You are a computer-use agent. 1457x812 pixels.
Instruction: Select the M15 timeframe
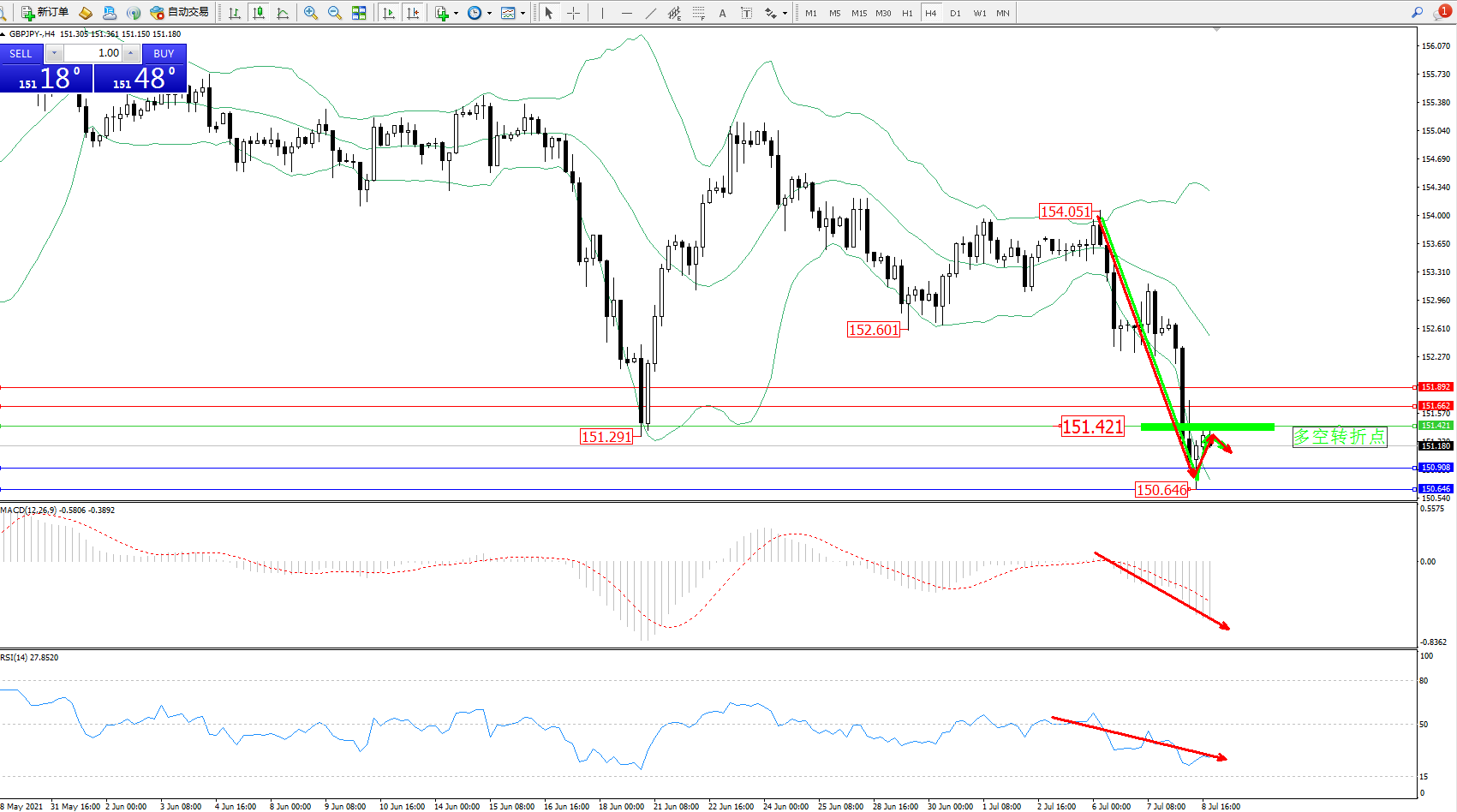click(858, 13)
